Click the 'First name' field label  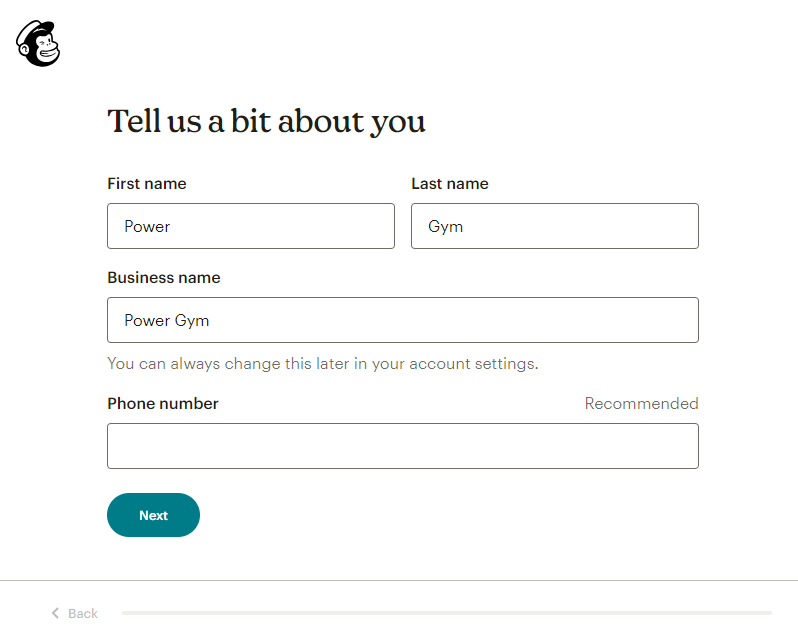point(147,184)
